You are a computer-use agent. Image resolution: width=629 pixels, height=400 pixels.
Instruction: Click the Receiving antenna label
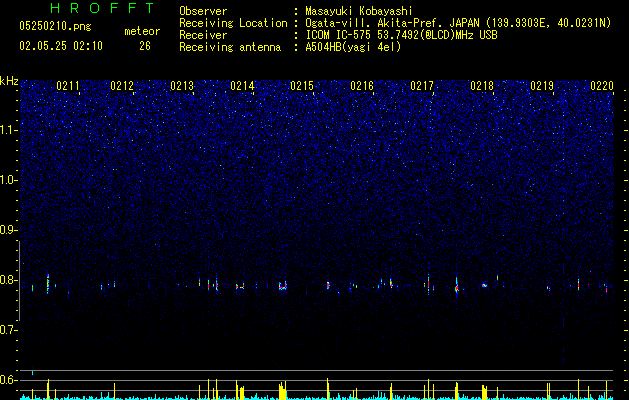[230, 47]
